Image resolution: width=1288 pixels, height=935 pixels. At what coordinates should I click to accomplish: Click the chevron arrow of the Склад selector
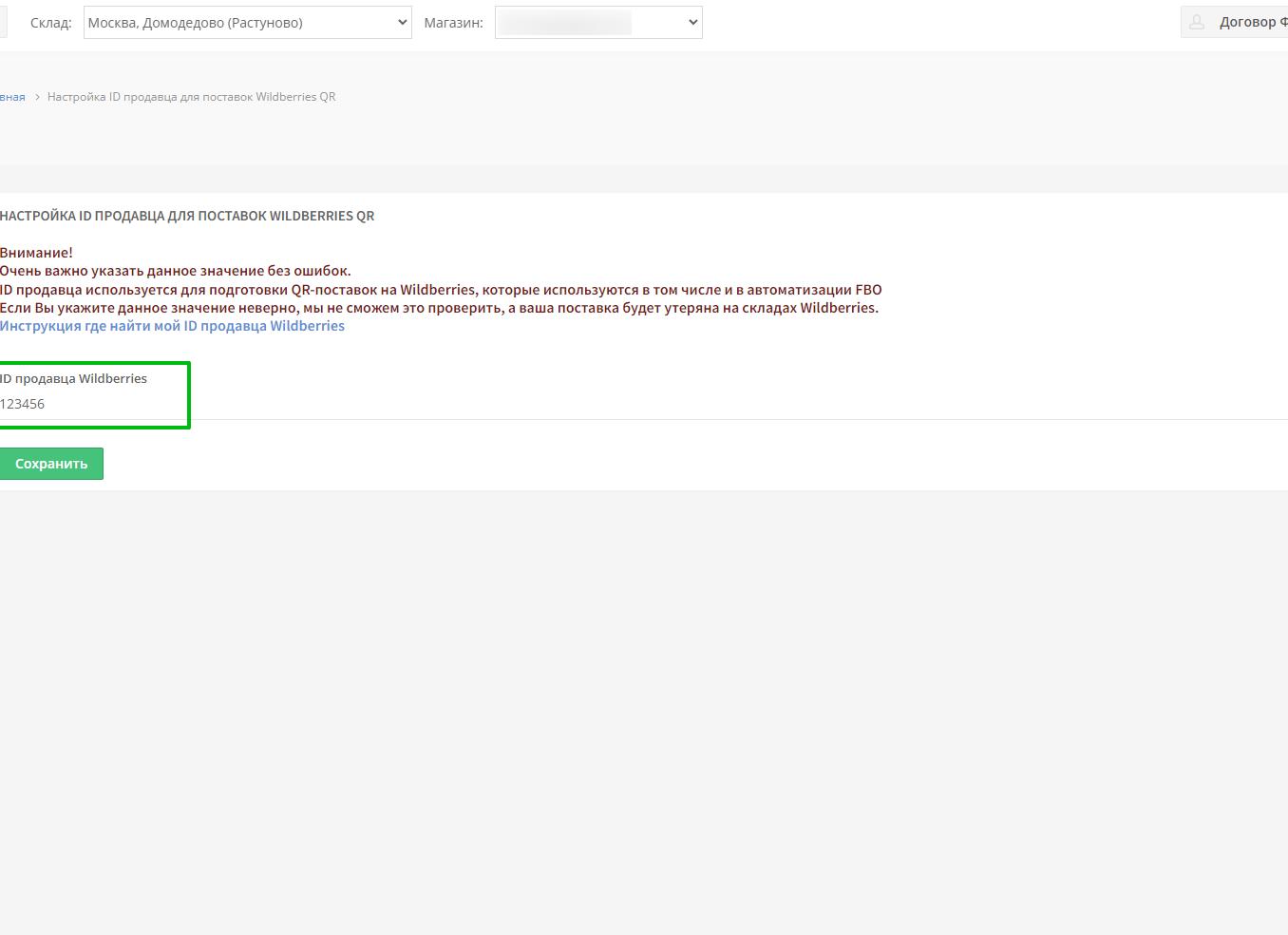pos(402,23)
